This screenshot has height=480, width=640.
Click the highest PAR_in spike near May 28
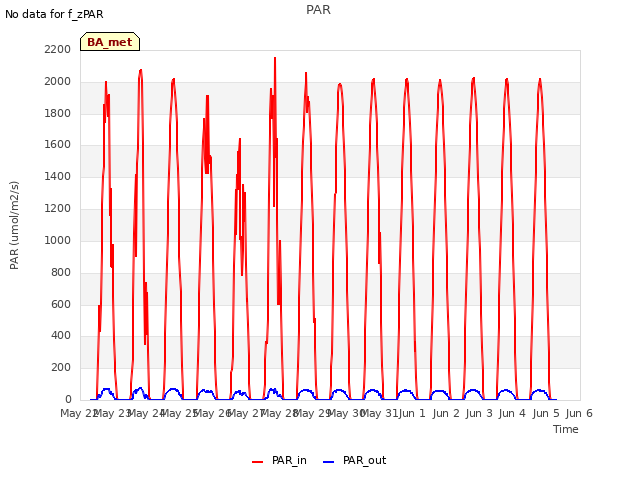(x=275, y=58)
